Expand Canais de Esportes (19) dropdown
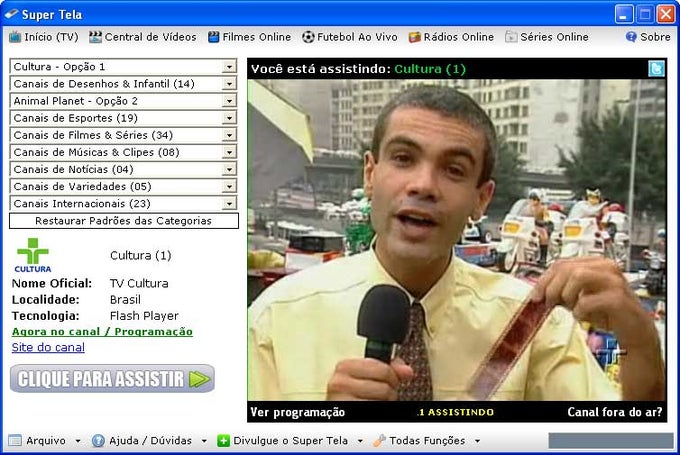This screenshot has width=680, height=455. tap(229, 118)
